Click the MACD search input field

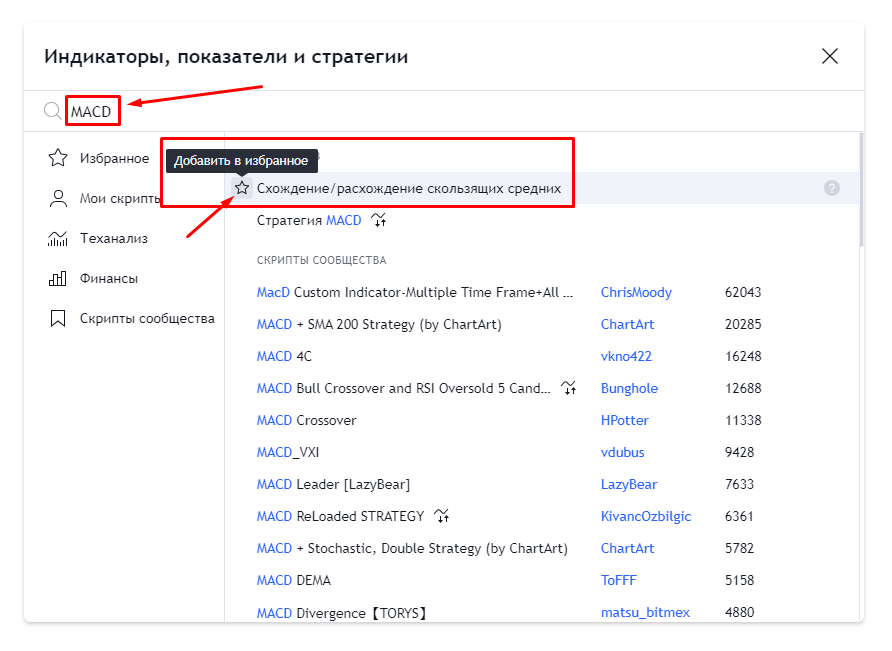pyautogui.click(x=92, y=110)
